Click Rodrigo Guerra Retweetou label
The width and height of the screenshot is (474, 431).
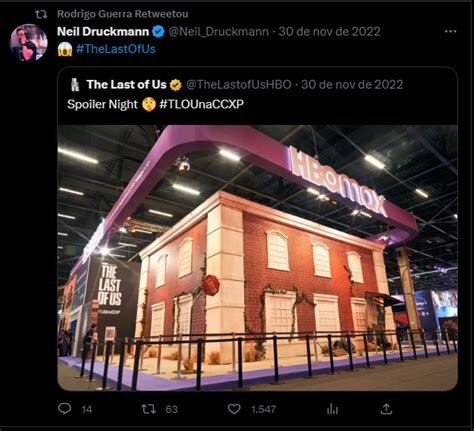[x=123, y=14]
